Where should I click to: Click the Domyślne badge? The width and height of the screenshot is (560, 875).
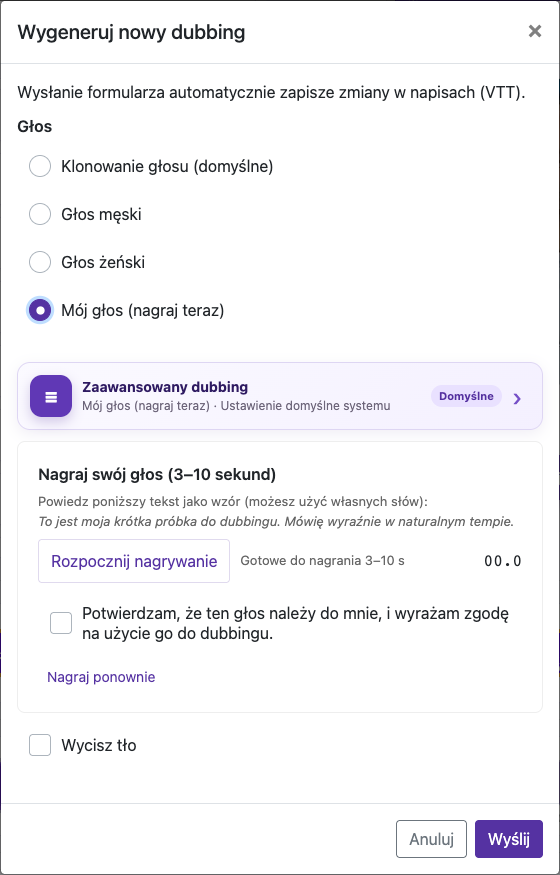coord(466,396)
